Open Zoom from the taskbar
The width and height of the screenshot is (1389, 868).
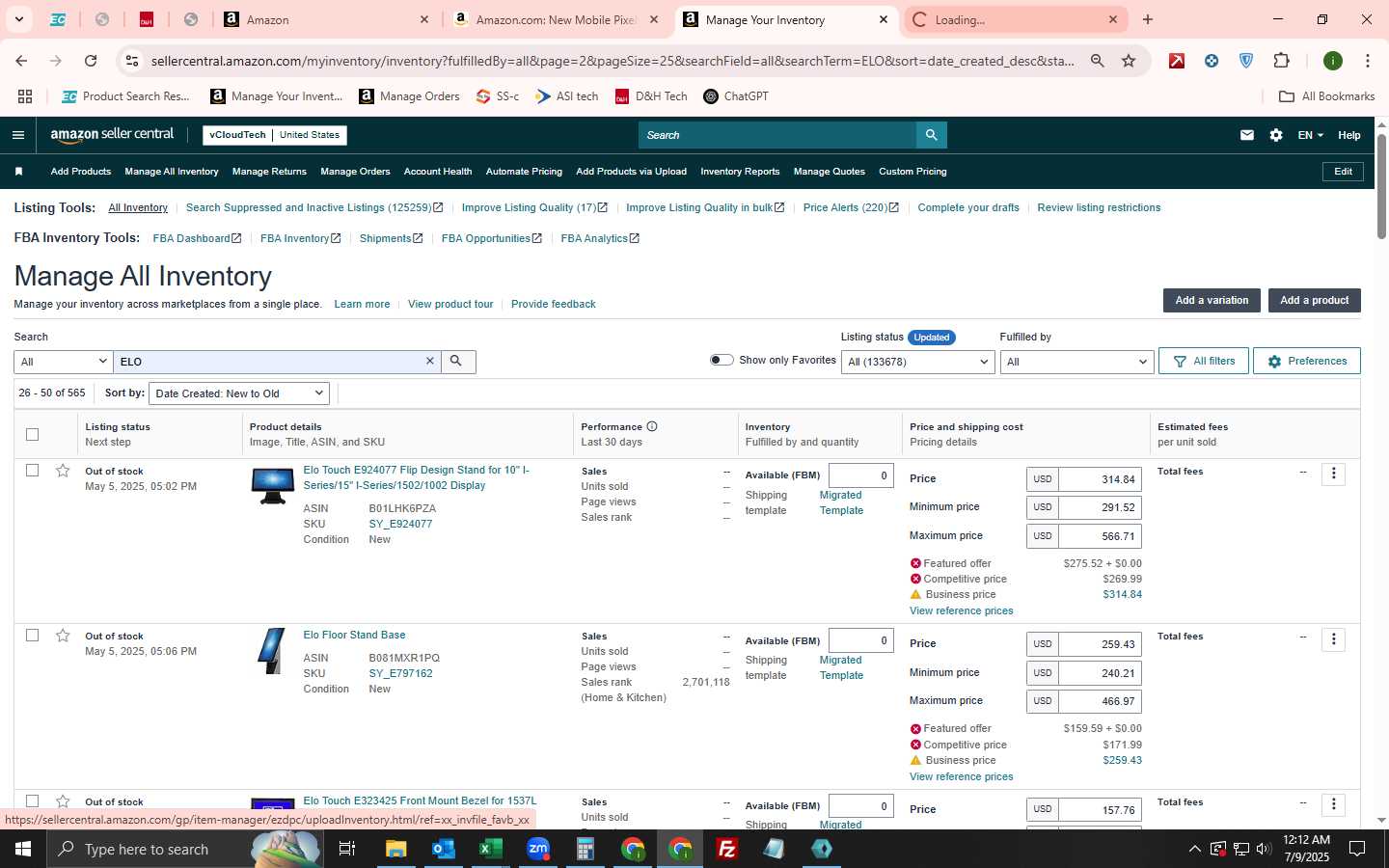538,849
